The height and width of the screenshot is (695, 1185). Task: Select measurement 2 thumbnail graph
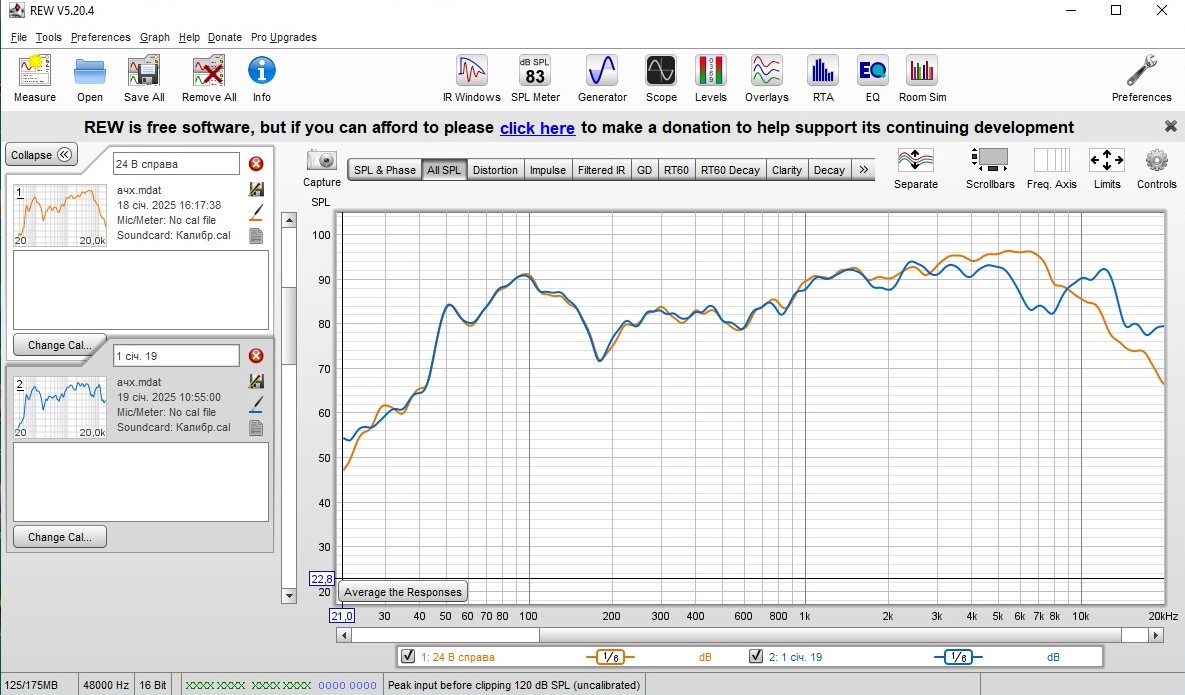[x=60, y=407]
